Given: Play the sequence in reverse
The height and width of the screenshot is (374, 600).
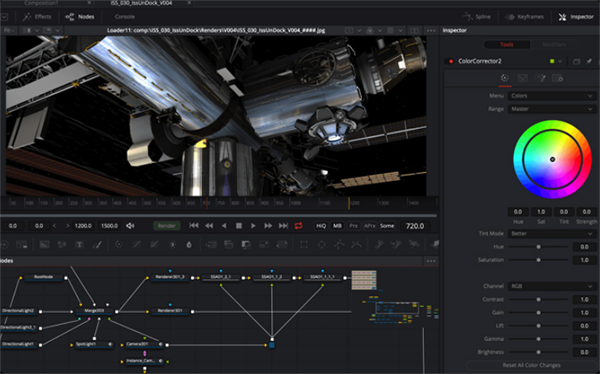Looking at the screenshot, I should point(224,226).
